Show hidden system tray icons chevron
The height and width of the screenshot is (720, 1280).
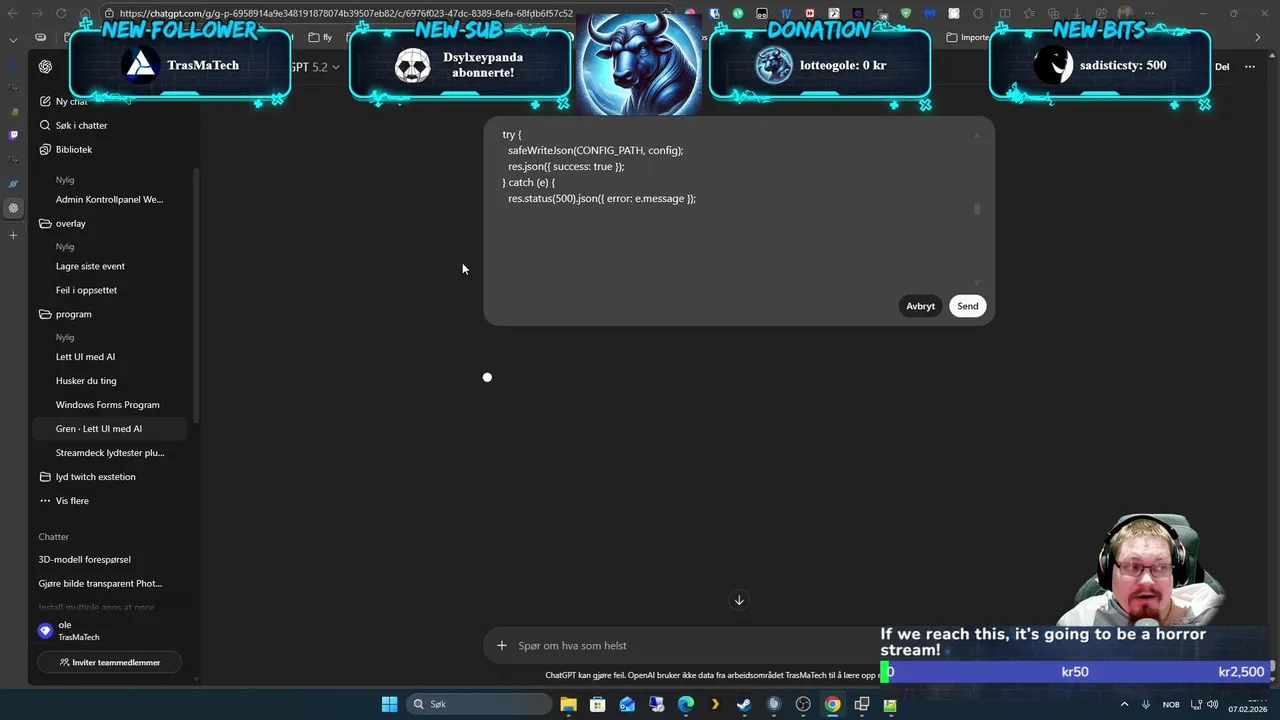tap(1124, 704)
